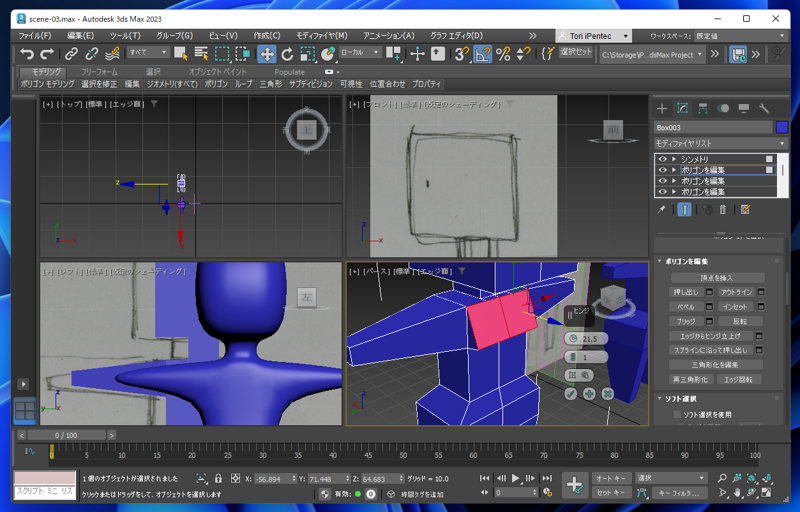Toggle the Percent Snap icon
The height and width of the screenshot is (512, 800).
(503, 54)
